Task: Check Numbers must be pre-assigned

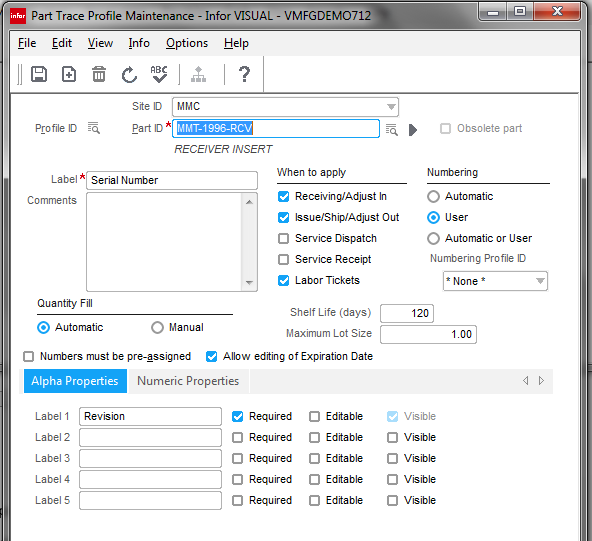Action: [x=29, y=356]
